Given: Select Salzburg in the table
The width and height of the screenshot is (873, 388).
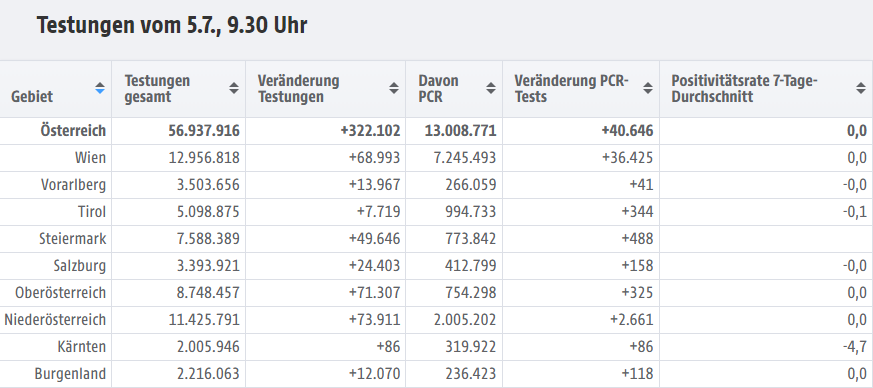Looking at the screenshot, I should [80, 266].
